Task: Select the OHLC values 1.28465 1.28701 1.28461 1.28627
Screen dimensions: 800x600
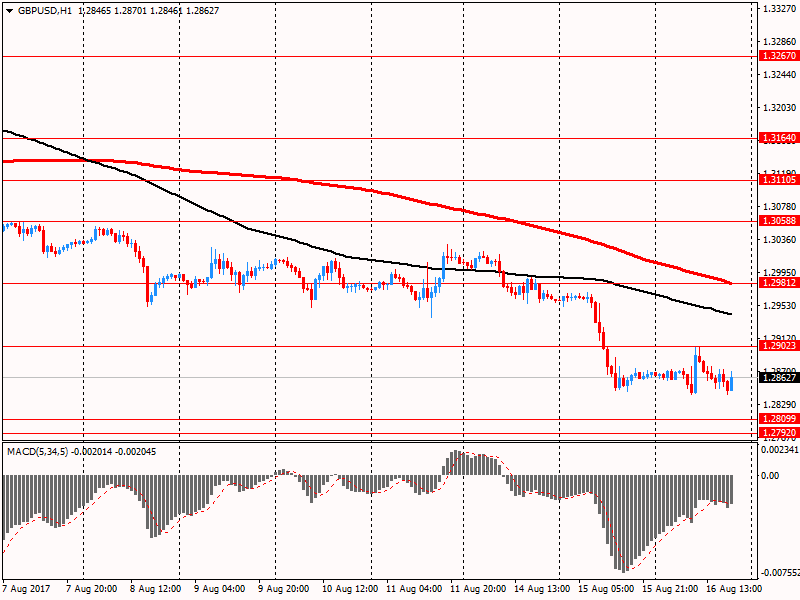Action: click(149, 11)
